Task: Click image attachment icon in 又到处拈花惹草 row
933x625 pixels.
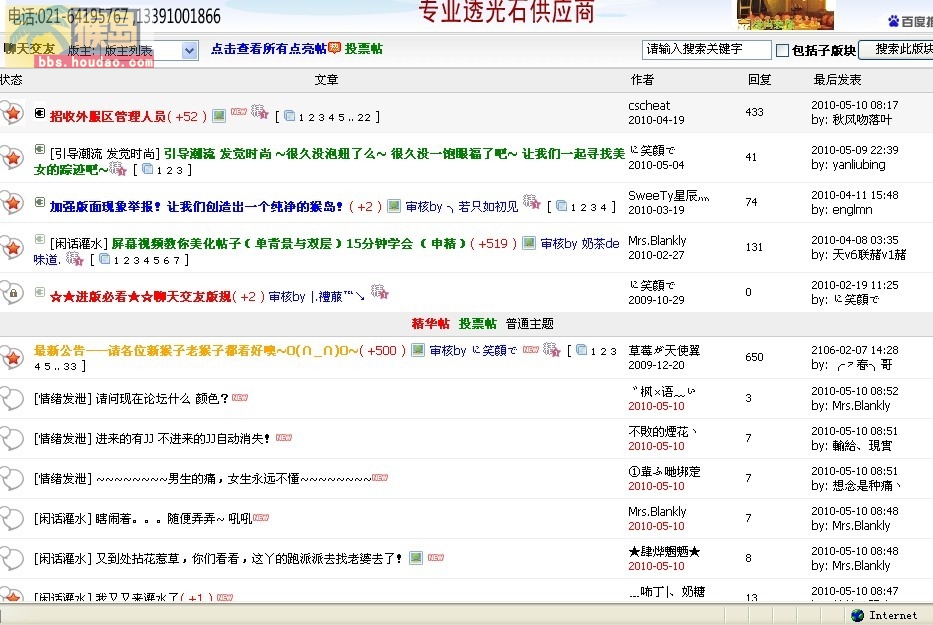Action: click(x=416, y=558)
